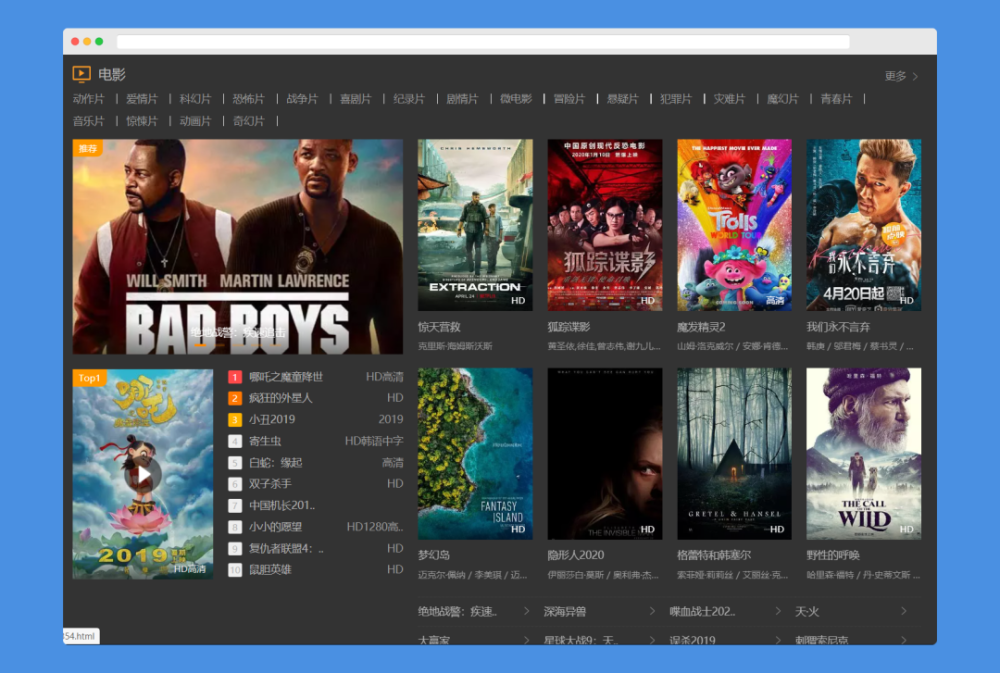Select the 爱情片 category

tap(142, 99)
